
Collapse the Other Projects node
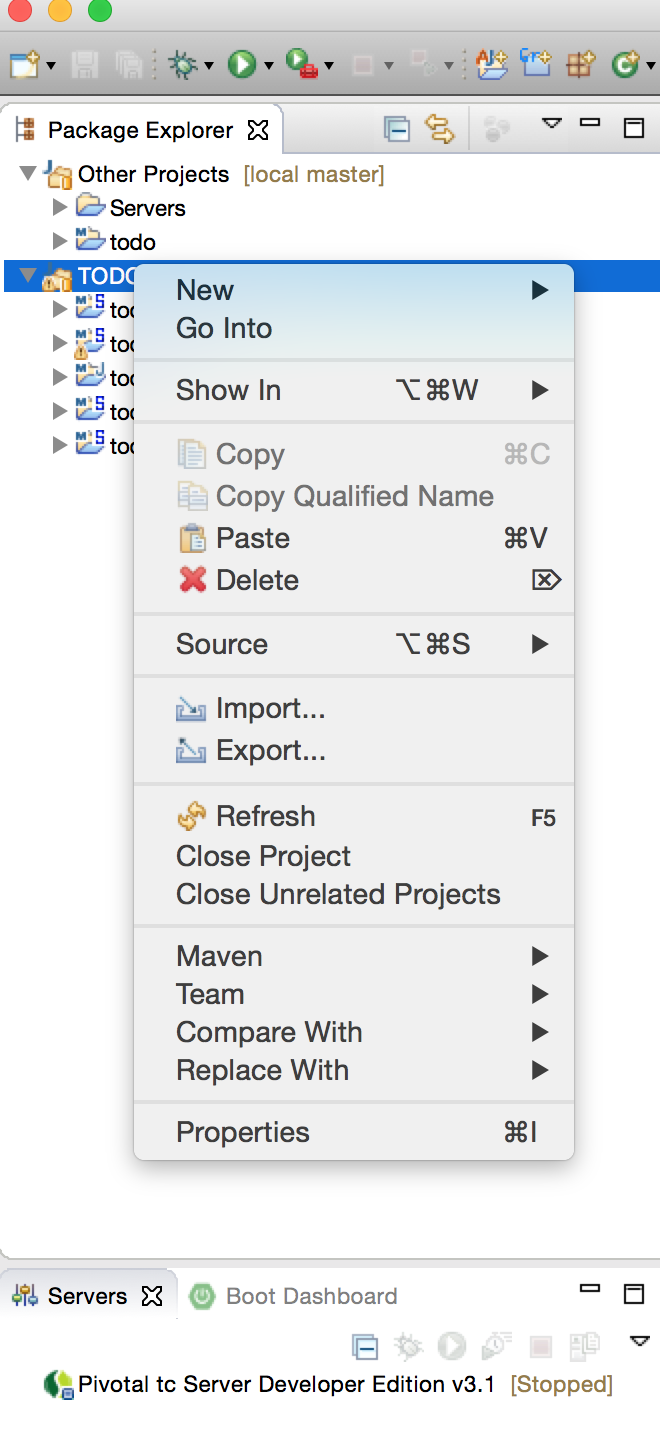28,173
